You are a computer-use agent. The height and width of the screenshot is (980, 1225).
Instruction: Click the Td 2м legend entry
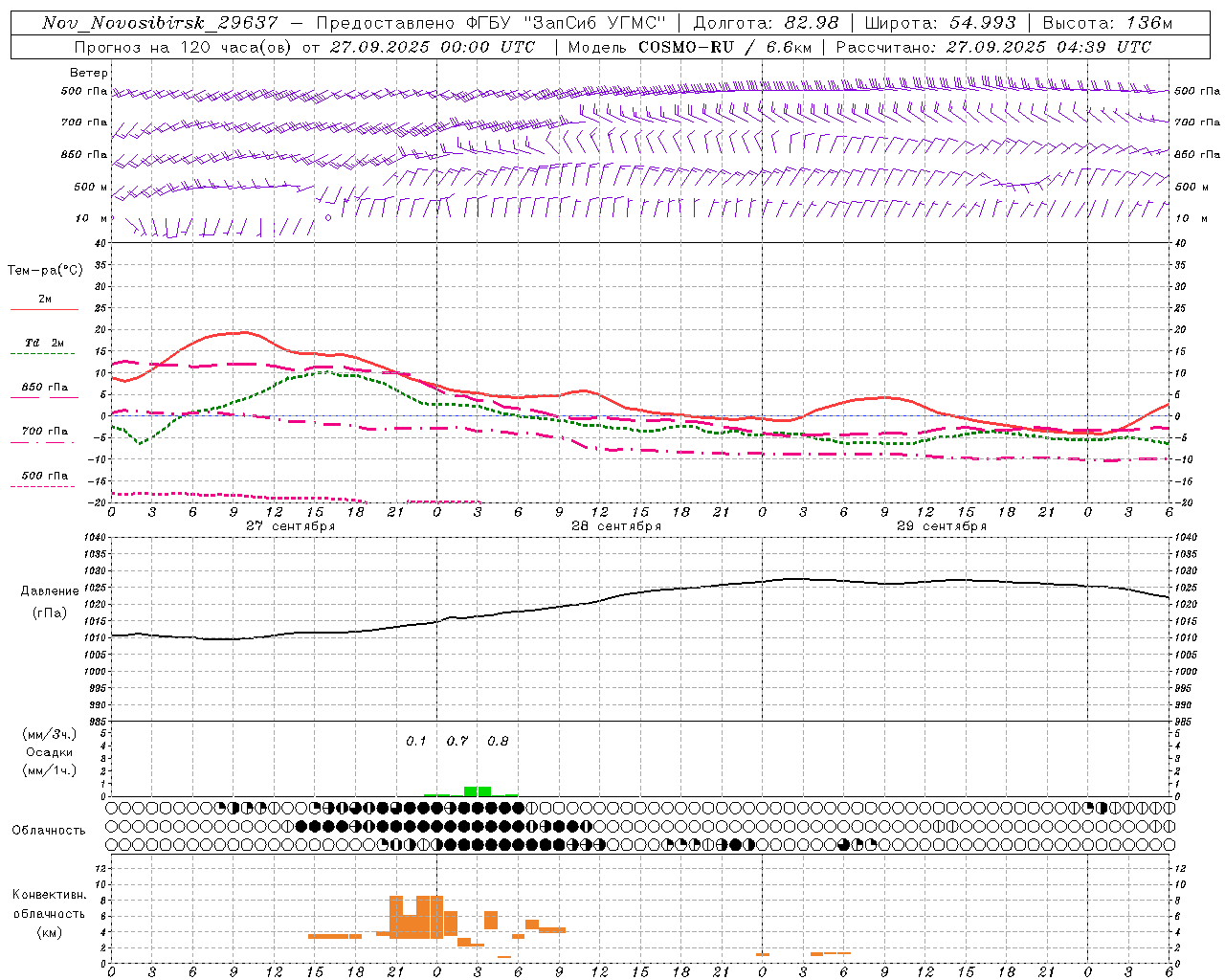click(x=44, y=343)
